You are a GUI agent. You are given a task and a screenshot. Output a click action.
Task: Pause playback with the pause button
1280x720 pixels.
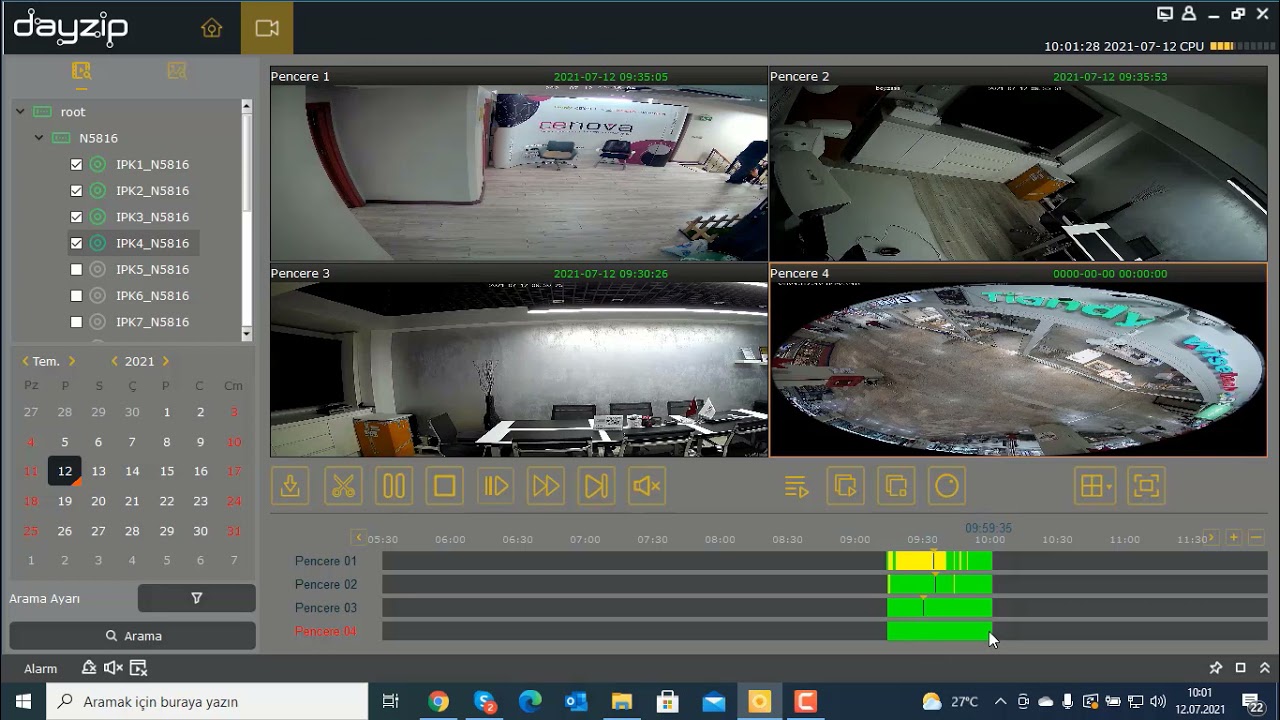[x=394, y=487]
